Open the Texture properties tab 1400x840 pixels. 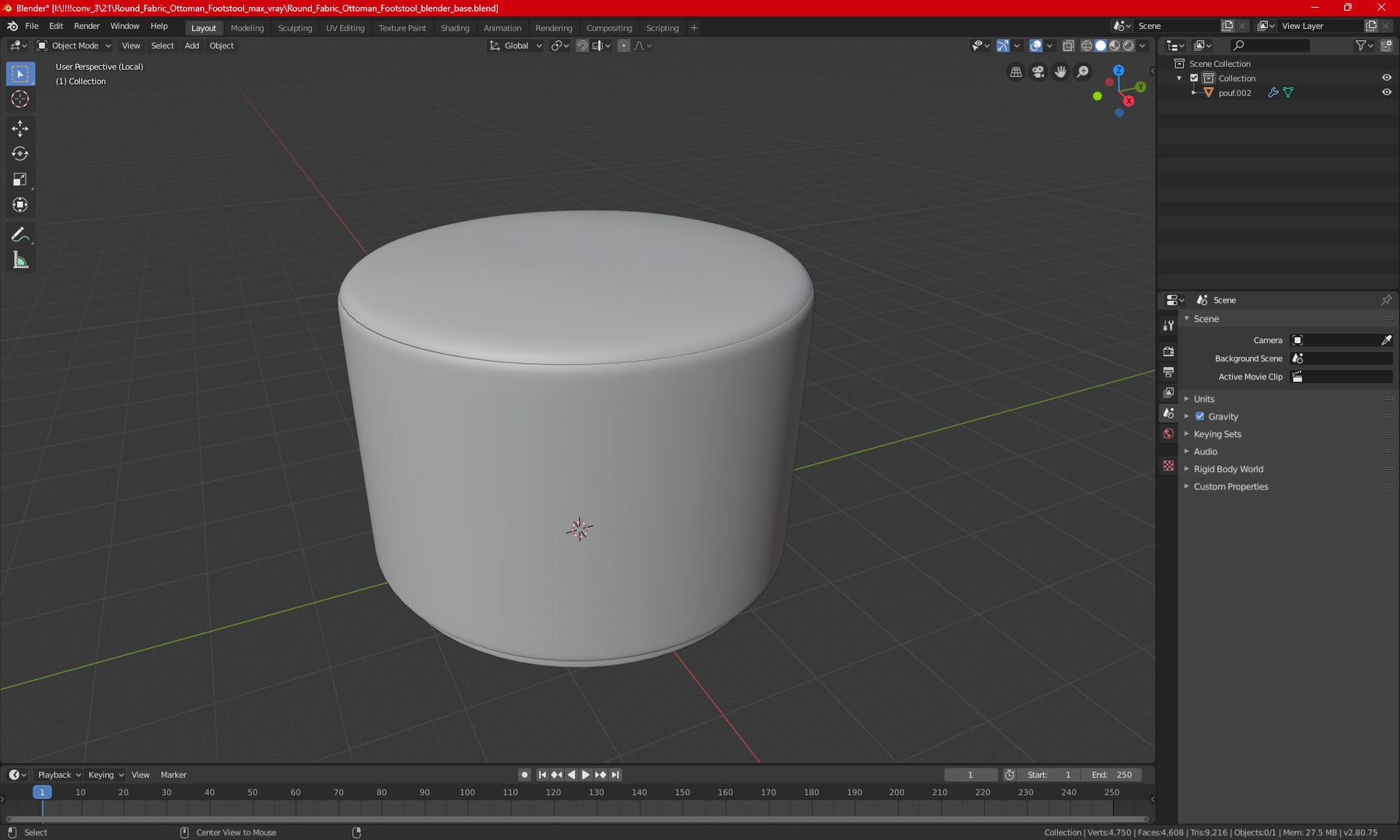pos(1168,465)
